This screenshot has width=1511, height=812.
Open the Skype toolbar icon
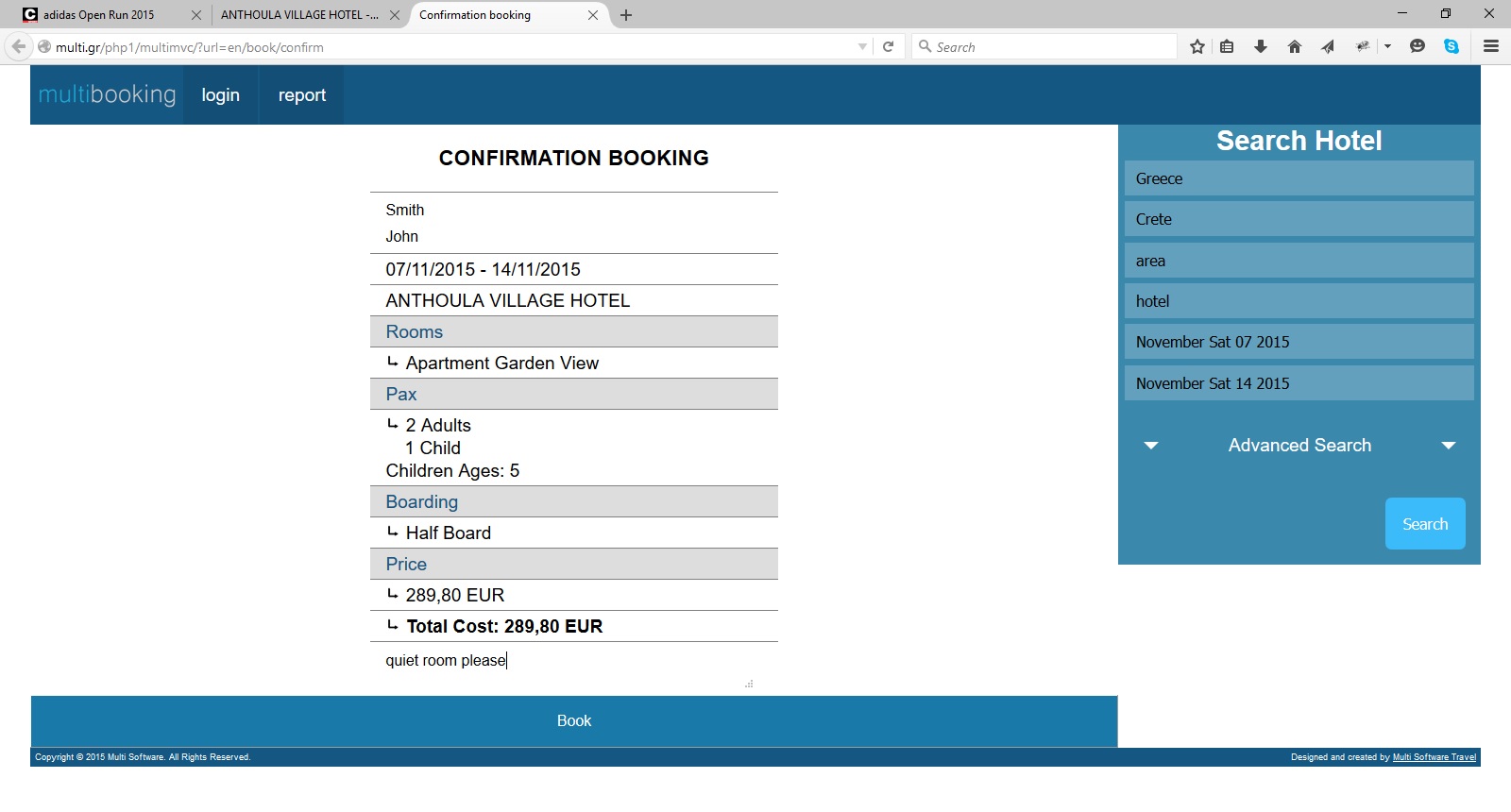(x=1452, y=46)
